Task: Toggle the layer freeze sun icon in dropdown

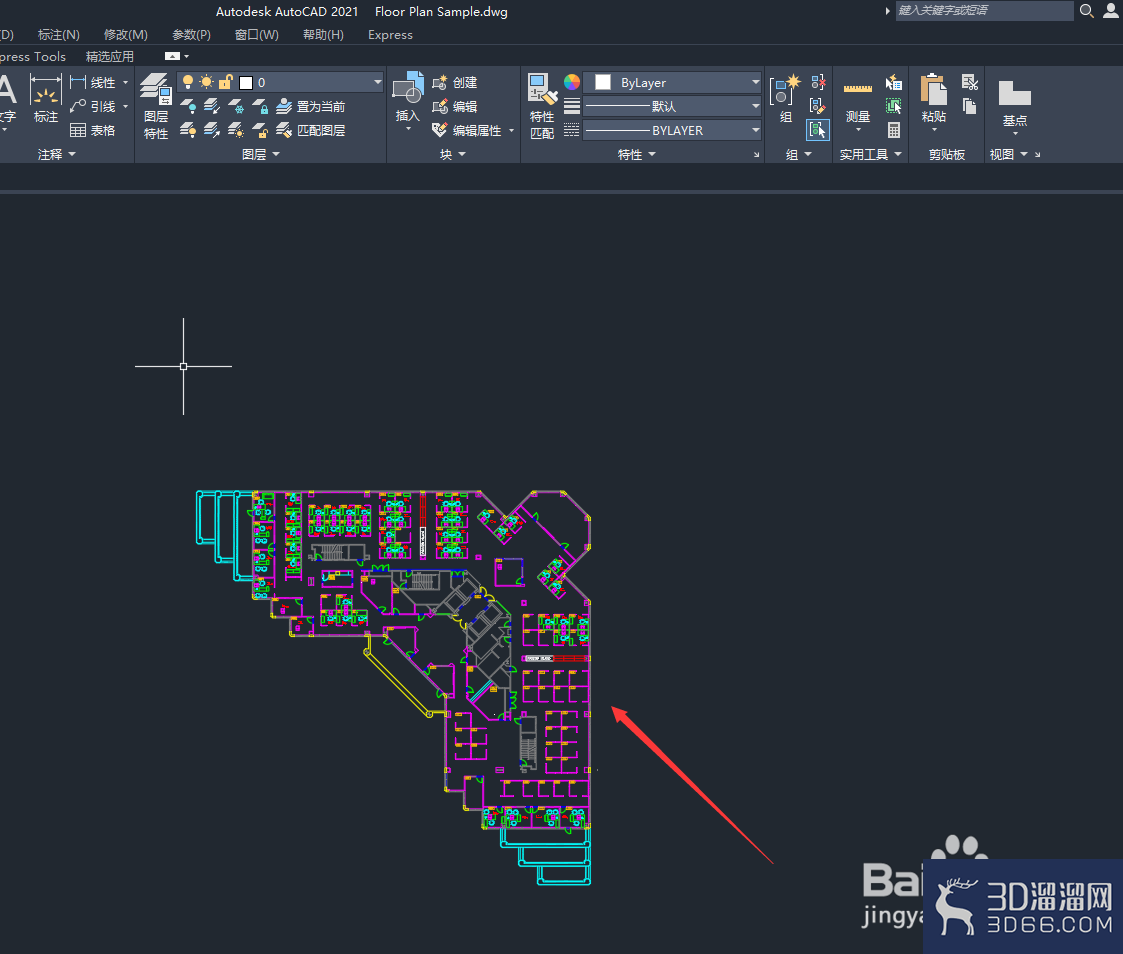Action: point(206,82)
